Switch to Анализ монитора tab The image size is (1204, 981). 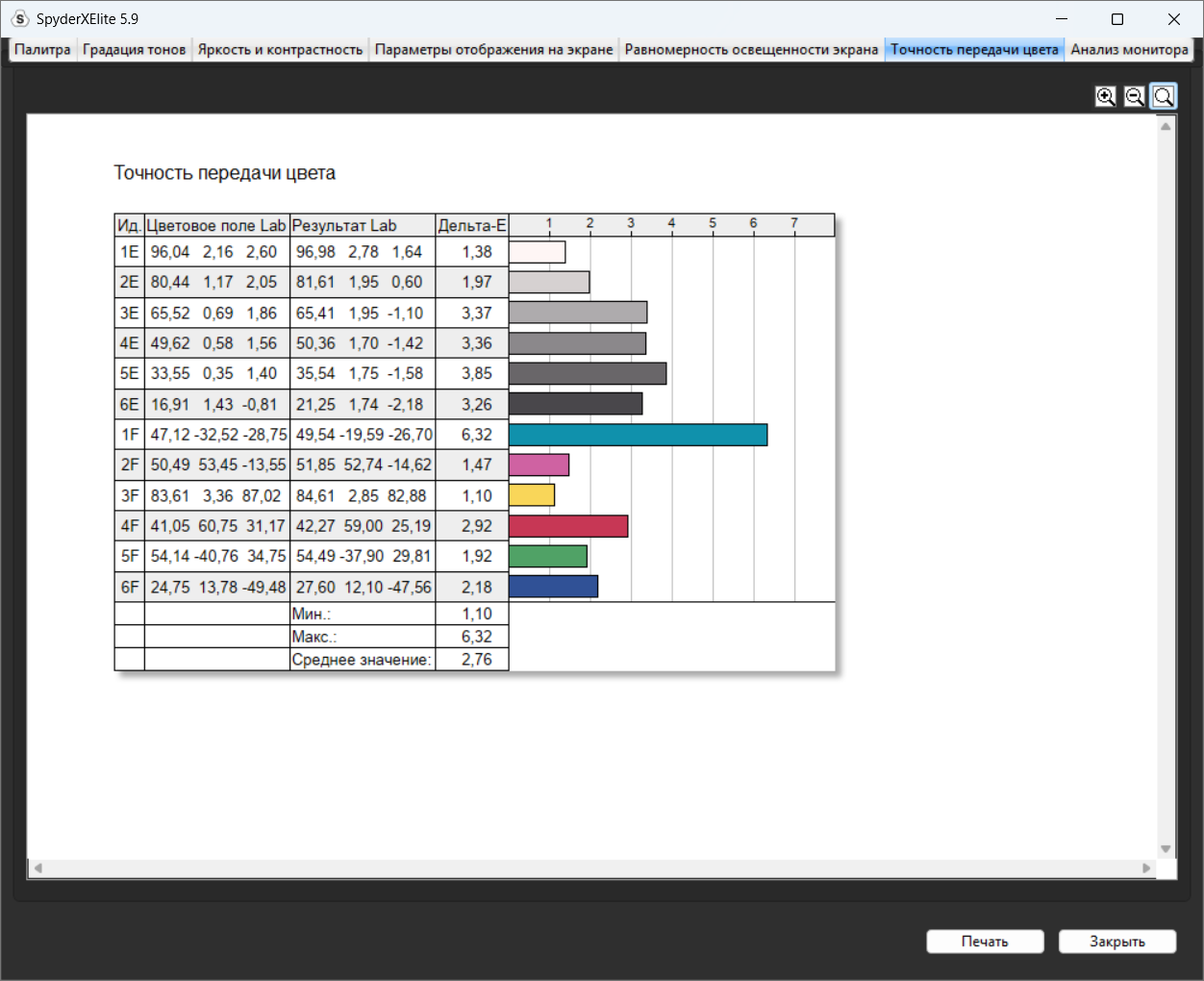pos(1129,49)
